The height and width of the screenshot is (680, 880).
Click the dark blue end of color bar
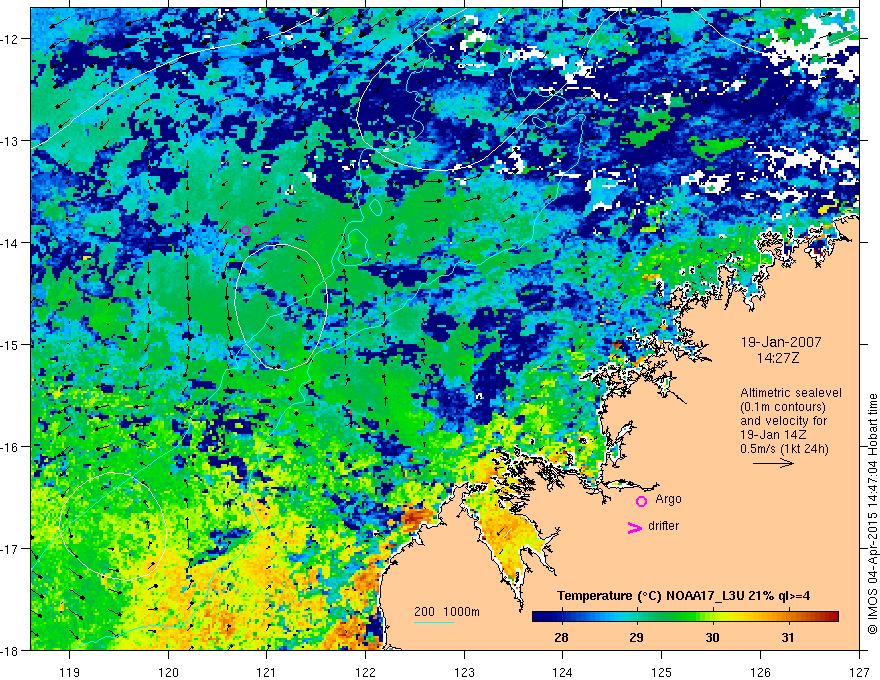pos(538,617)
